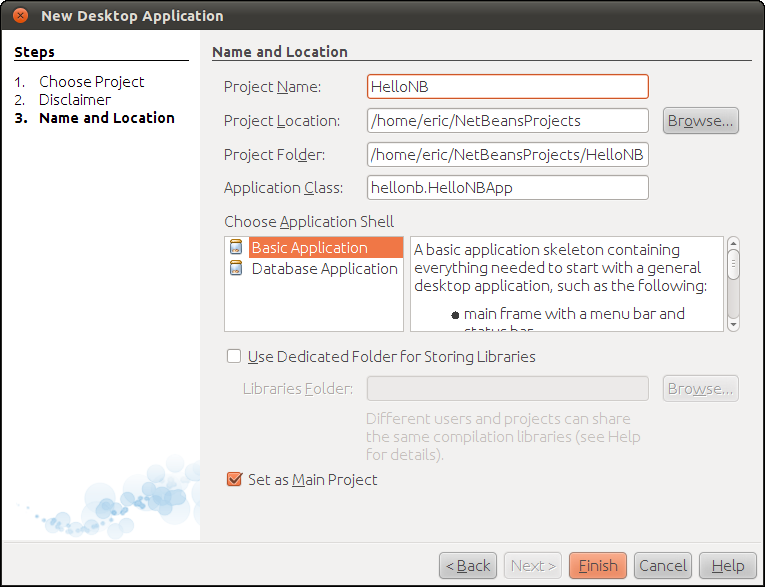Click the Choose Project step label
Image resolution: width=765 pixels, height=587 pixels.
[x=91, y=81]
